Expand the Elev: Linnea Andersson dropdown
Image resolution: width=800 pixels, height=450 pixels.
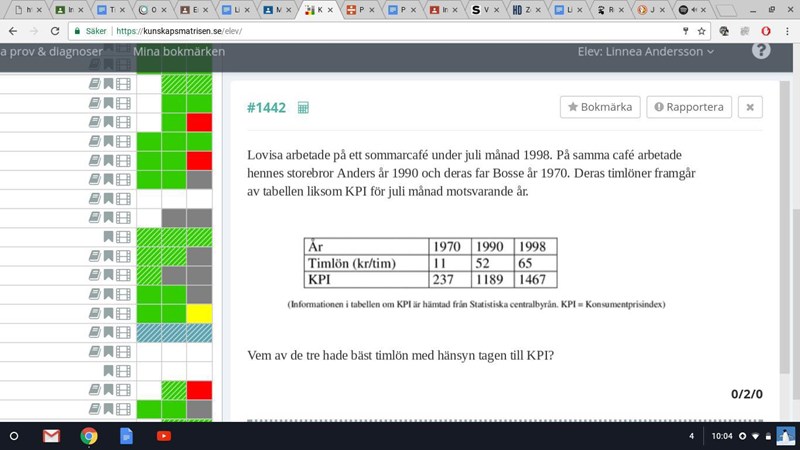(646, 51)
